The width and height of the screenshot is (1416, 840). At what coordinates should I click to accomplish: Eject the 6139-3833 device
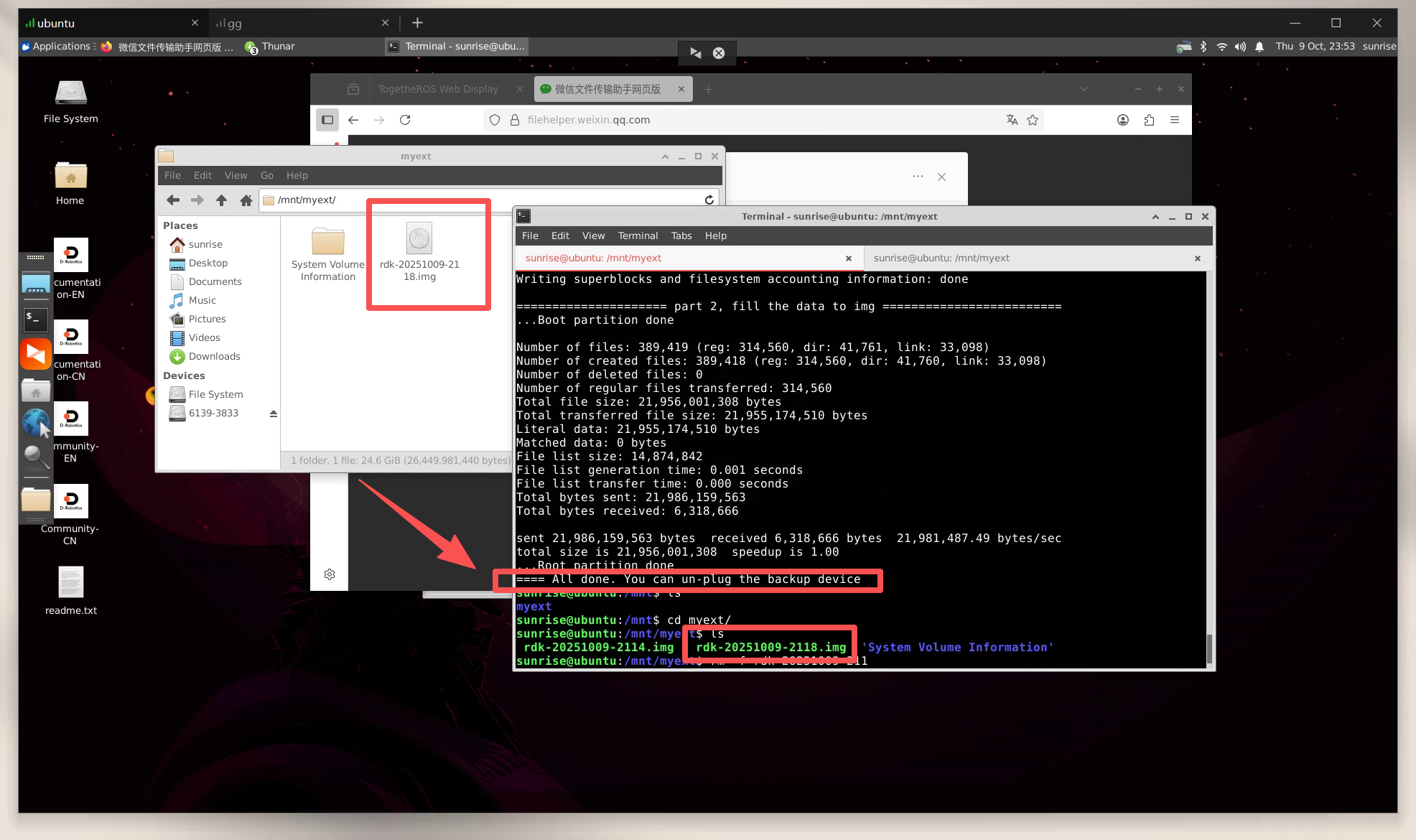click(x=273, y=414)
